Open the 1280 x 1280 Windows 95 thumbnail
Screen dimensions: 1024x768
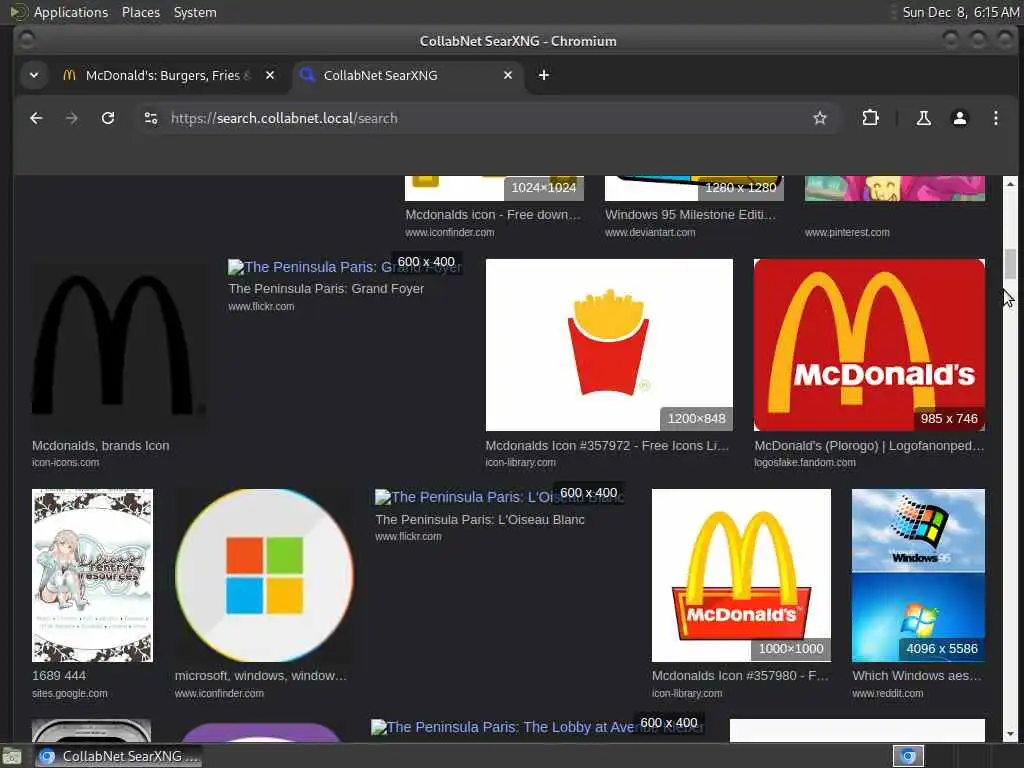pos(694,188)
